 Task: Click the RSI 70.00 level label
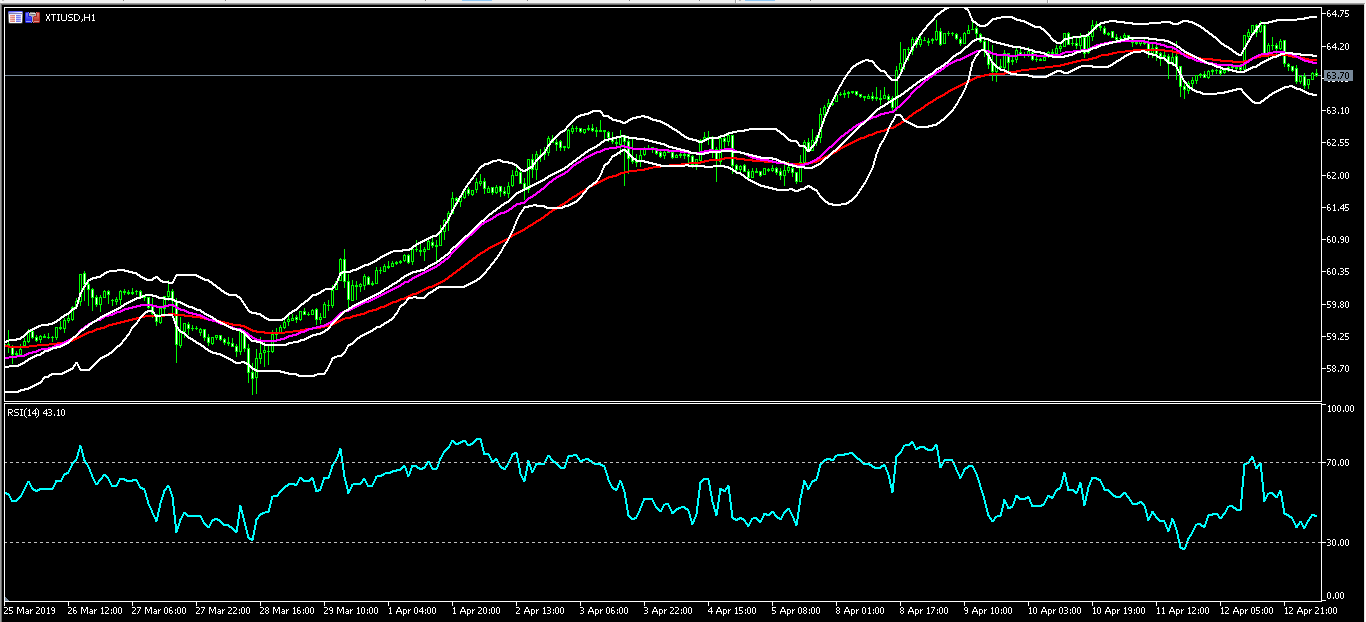tap(1338, 463)
